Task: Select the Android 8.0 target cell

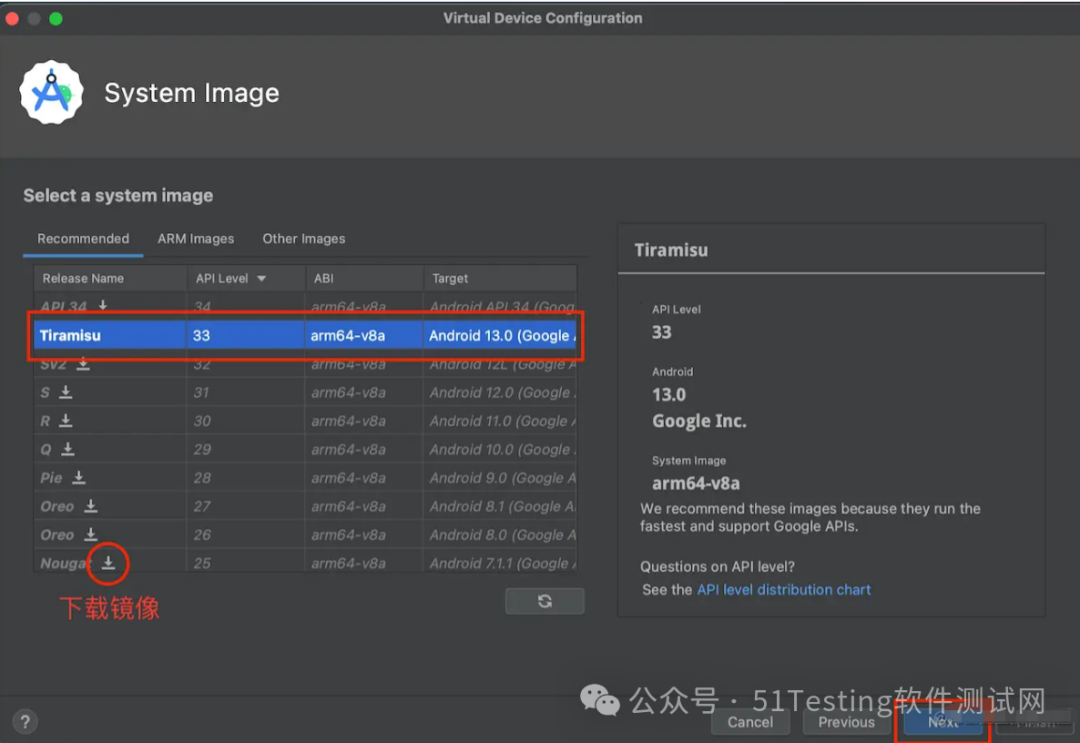Action: [500, 534]
